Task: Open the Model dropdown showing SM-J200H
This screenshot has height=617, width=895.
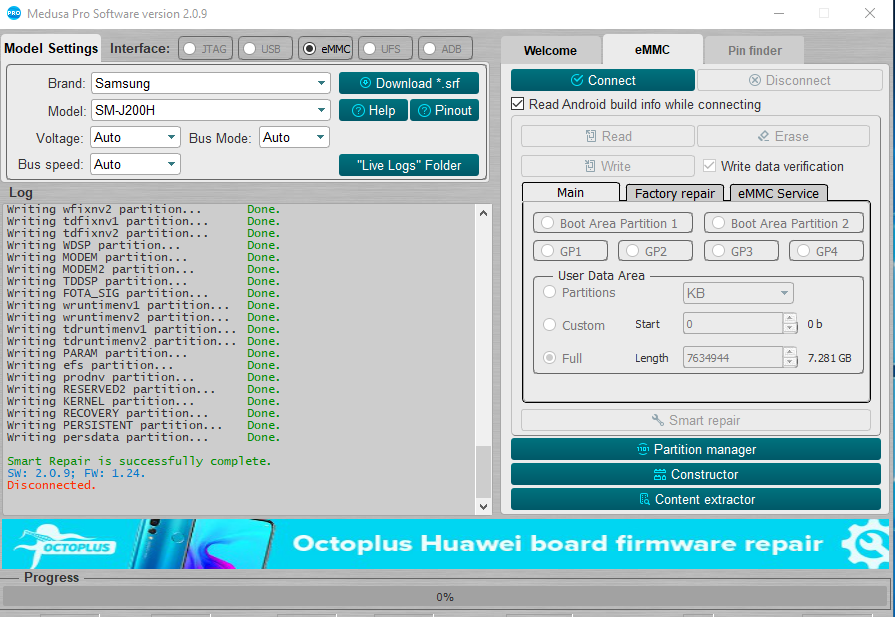Action: coord(211,110)
